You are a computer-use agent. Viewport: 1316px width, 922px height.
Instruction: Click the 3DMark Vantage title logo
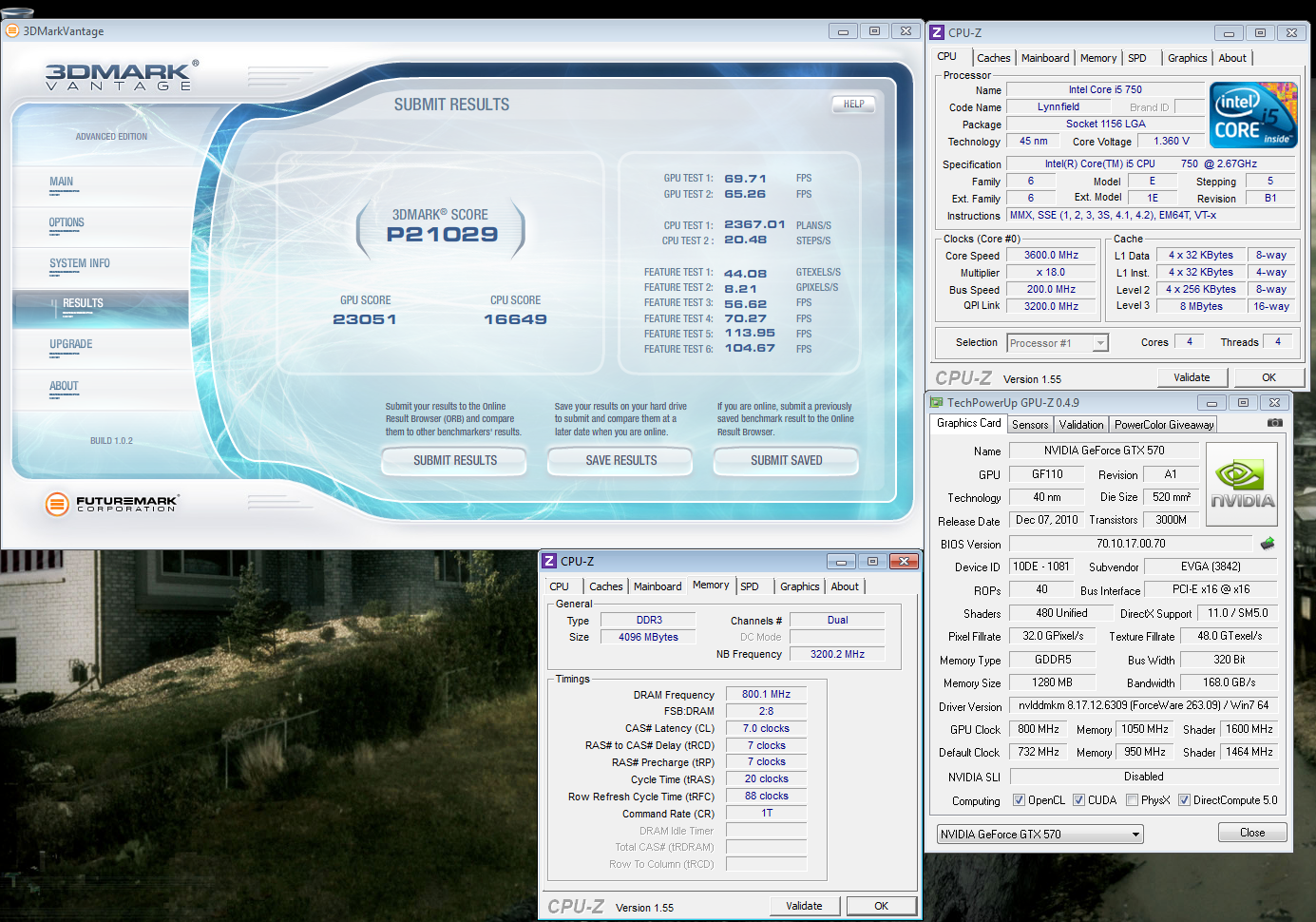tap(121, 75)
